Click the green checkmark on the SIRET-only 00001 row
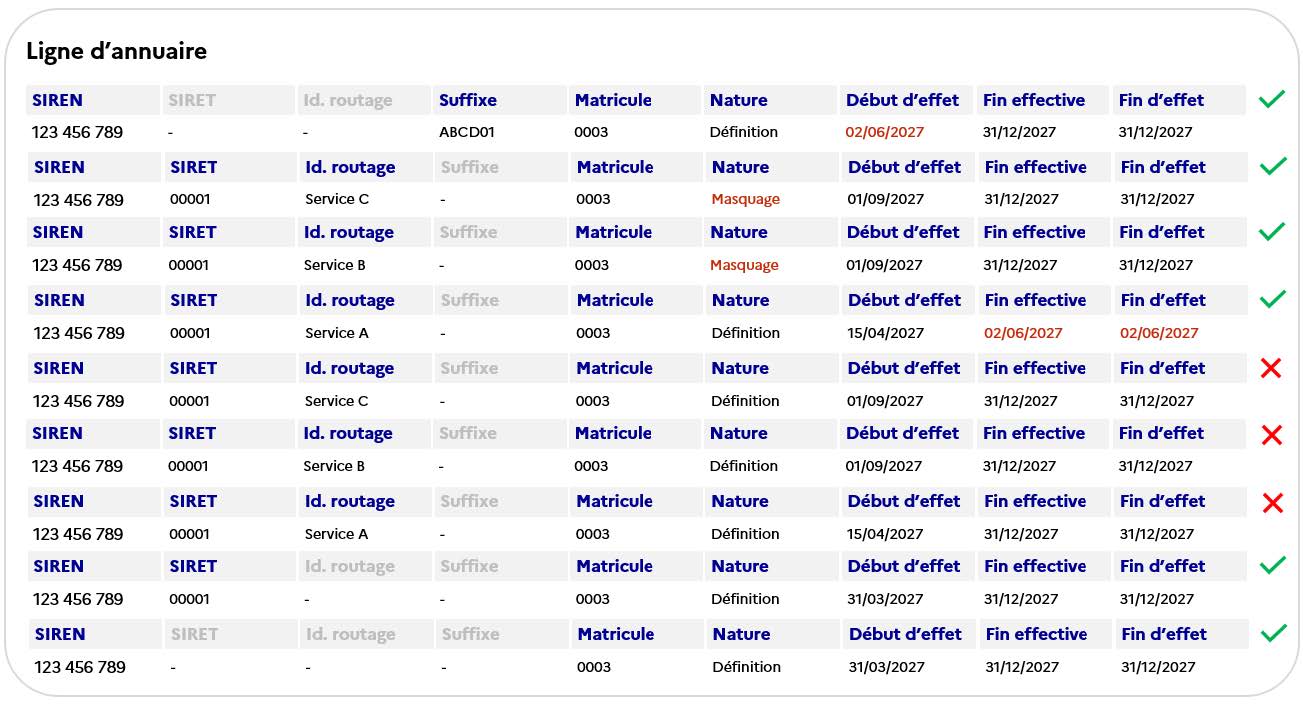Screen dimensions: 1303x704 tap(1272, 565)
